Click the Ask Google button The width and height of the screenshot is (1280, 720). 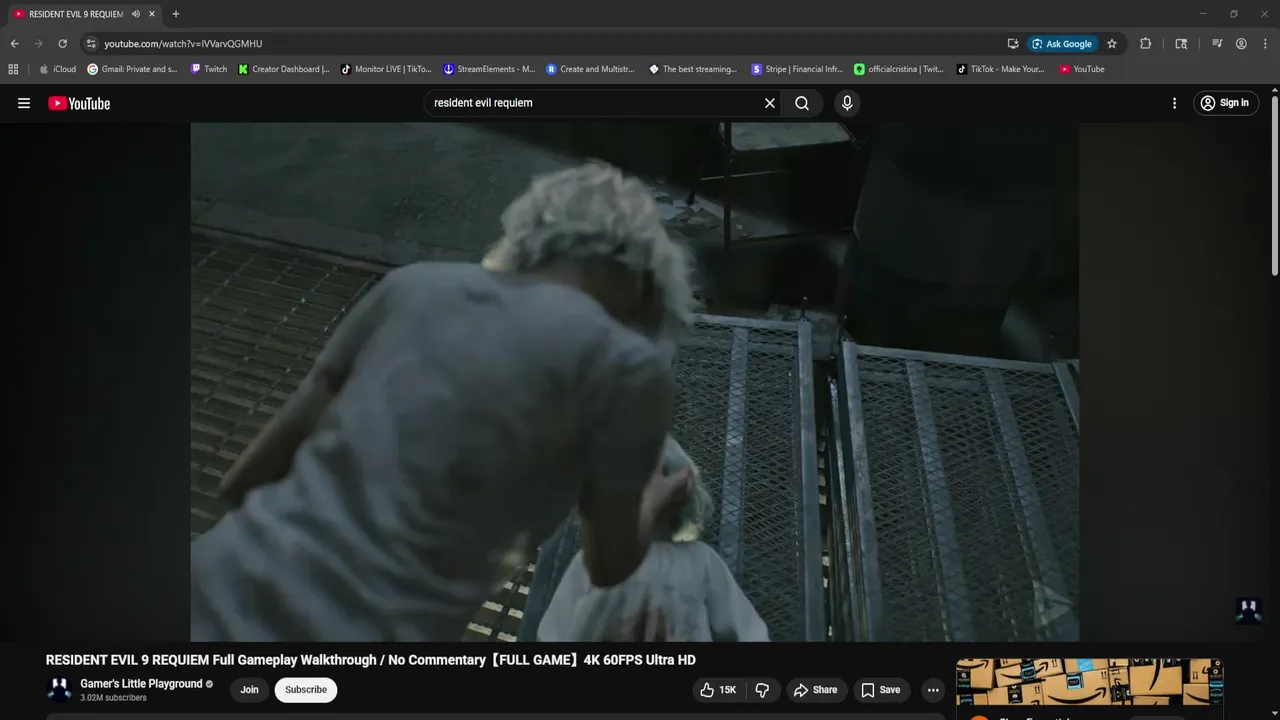pos(1062,44)
